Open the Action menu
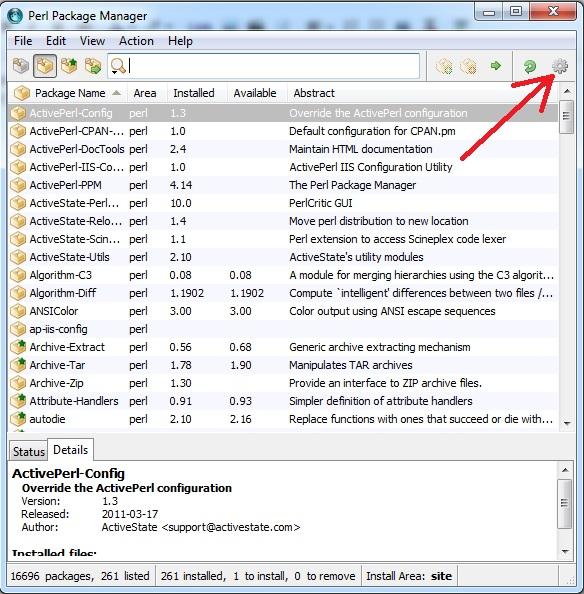The image size is (584, 594). tap(136, 41)
